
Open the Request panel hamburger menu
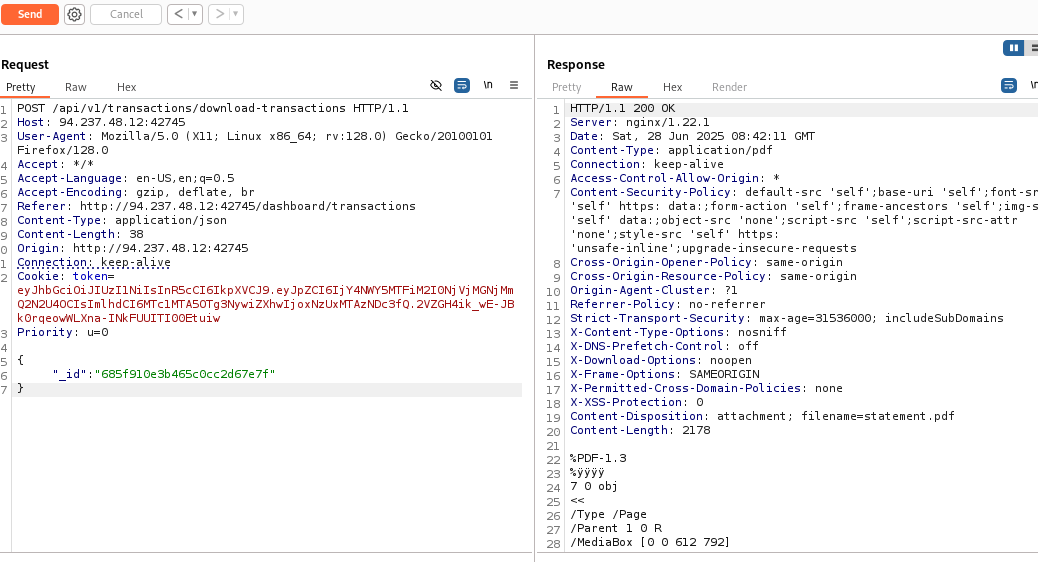514,86
